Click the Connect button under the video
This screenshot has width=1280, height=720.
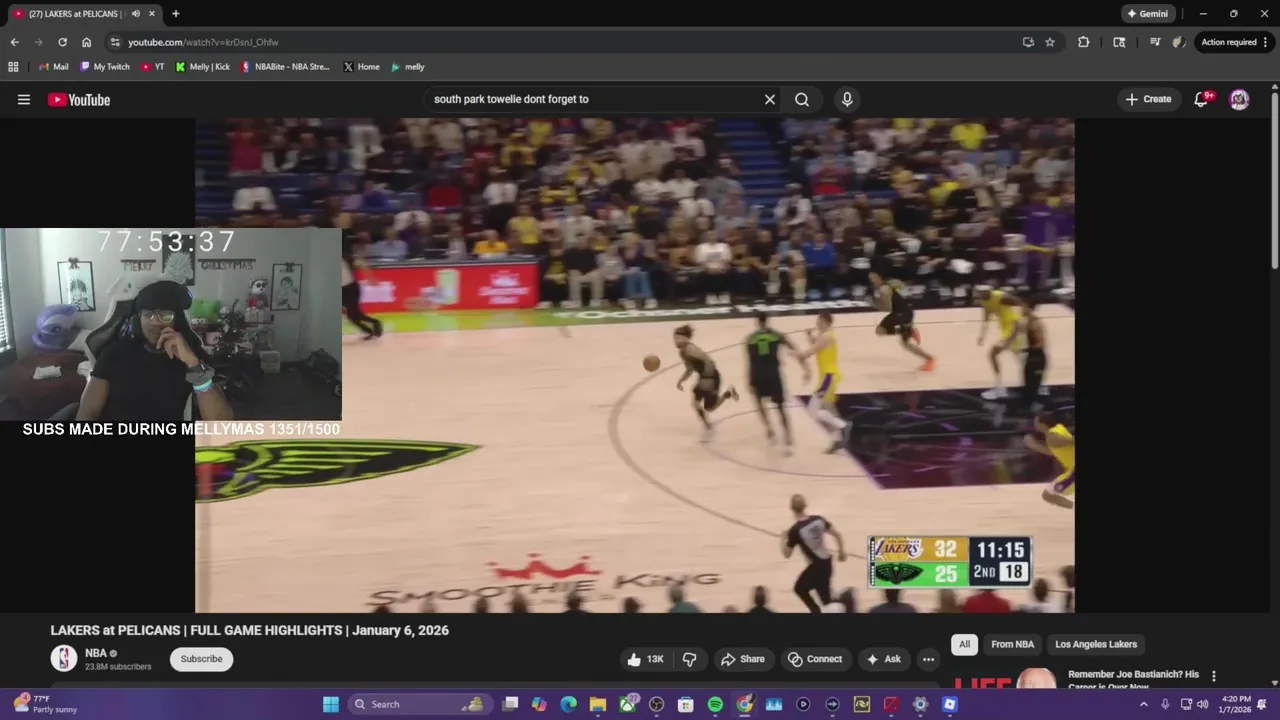pyautogui.click(x=815, y=659)
